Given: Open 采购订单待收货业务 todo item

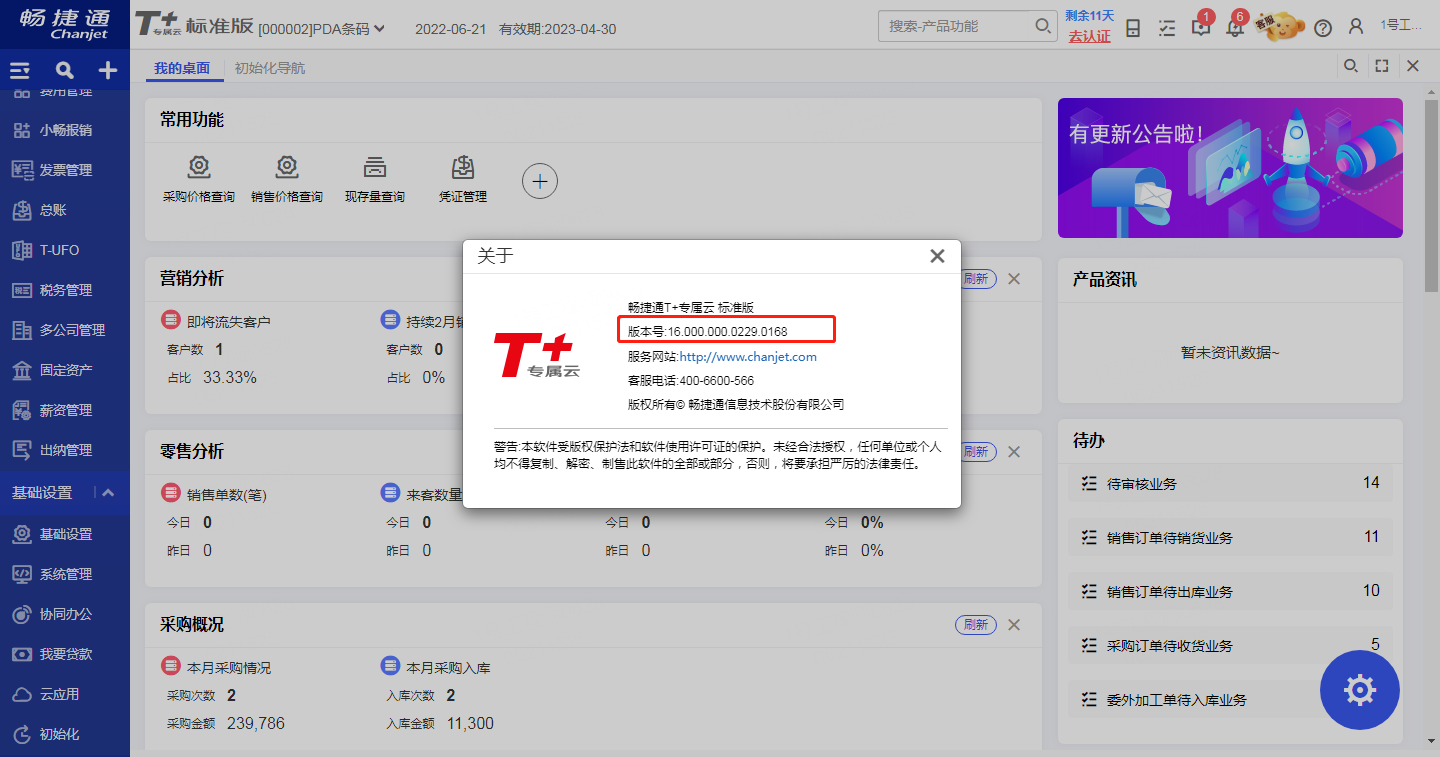Looking at the screenshot, I should pos(1230,645).
